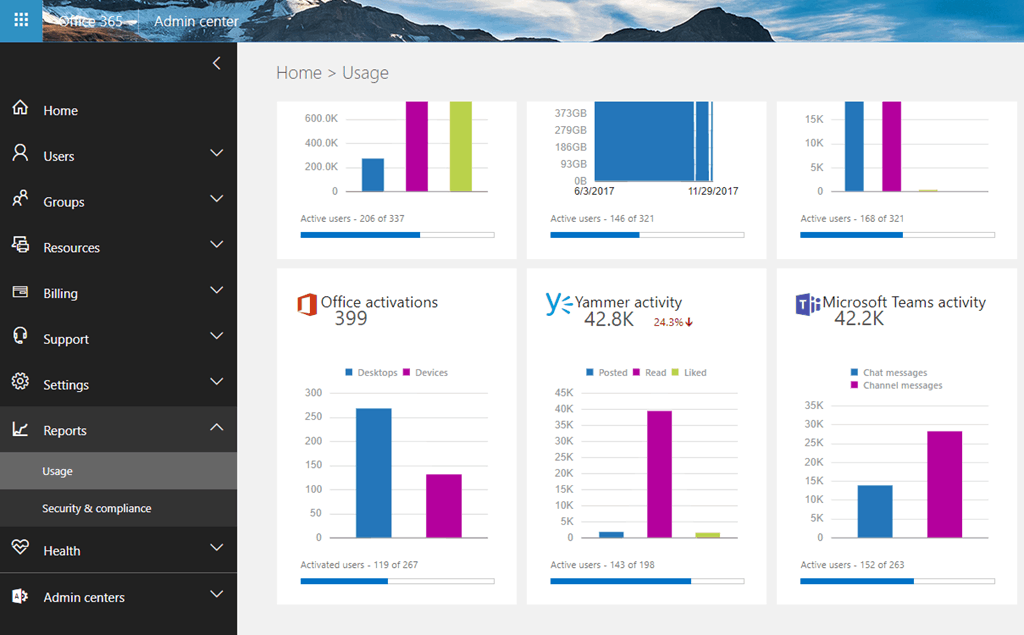Click the Billing card icon
1024x635 pixels.
pos(20,292)
